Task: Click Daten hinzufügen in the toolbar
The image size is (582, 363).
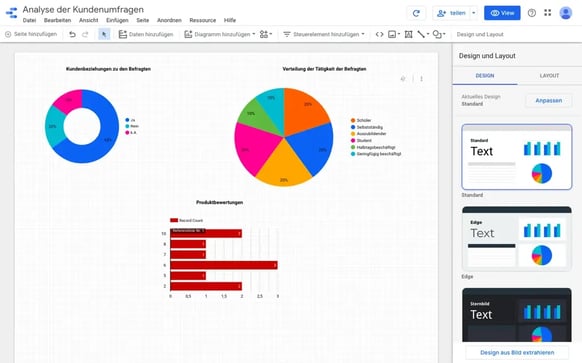Action: point(146,35)
